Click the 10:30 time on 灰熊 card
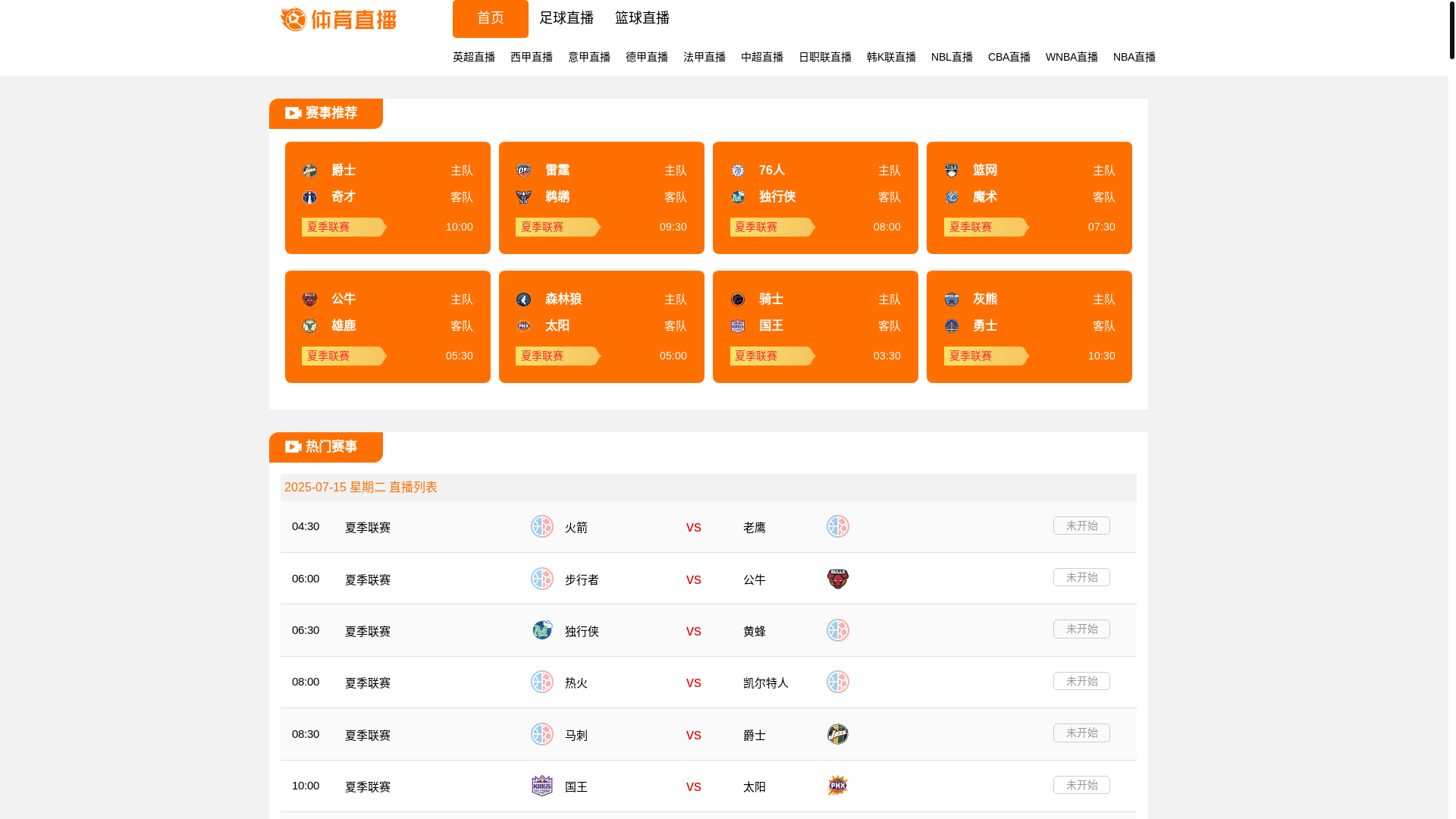This screenshot has width=1456, height=819. point(1101,356)
